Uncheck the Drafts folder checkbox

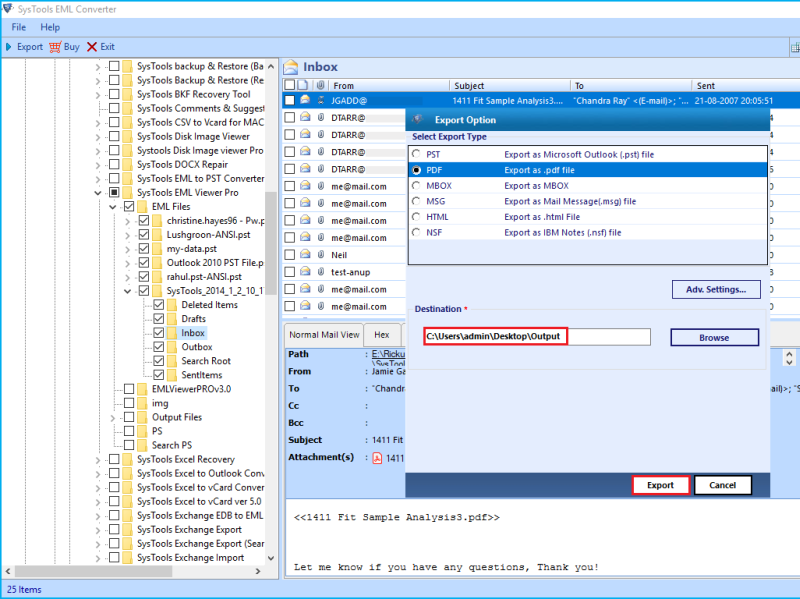tap(158, 319)
